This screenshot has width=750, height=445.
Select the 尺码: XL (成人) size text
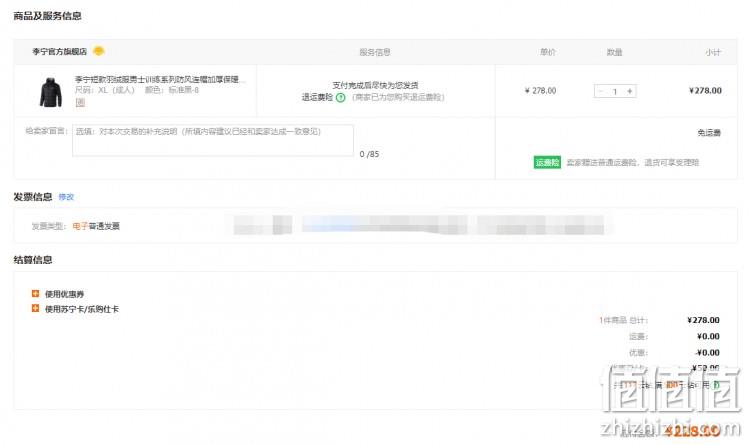click(105, 90)
